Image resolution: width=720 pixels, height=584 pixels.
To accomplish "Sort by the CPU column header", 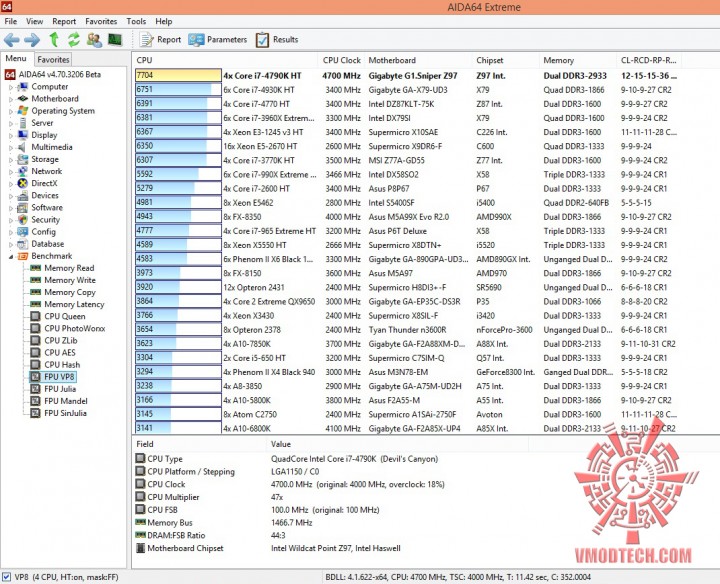I will (225, 60).
